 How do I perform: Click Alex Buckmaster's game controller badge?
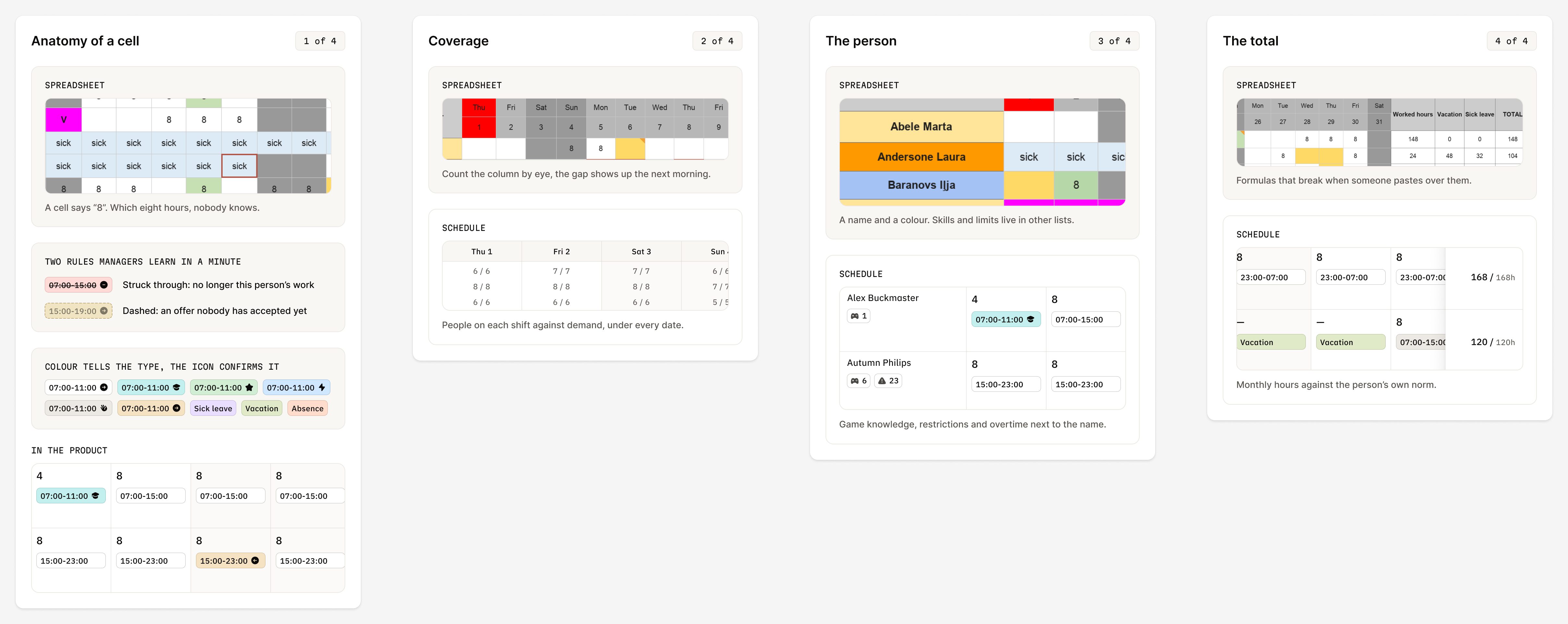pos(858,316)
